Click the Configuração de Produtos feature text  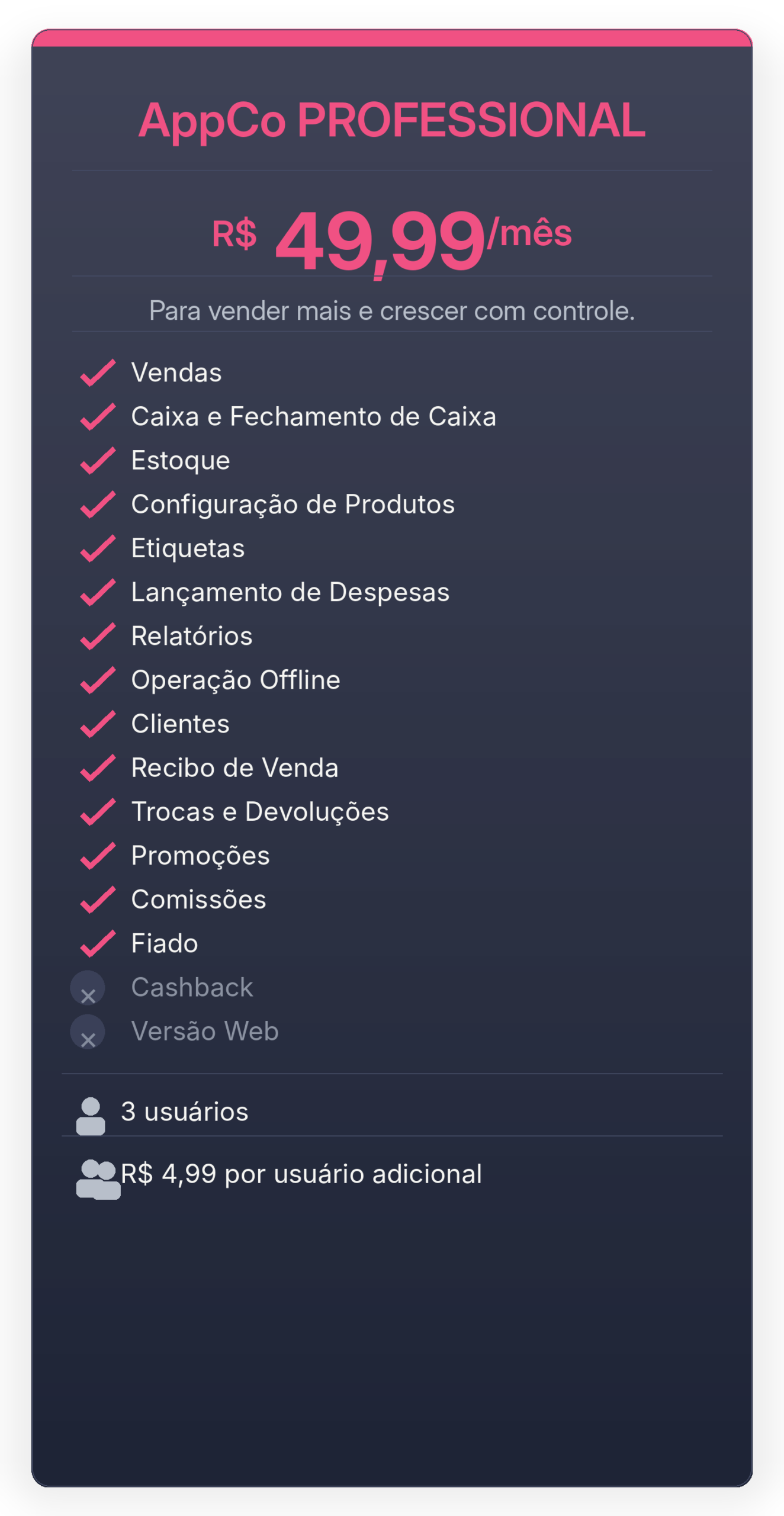[293, 505]
